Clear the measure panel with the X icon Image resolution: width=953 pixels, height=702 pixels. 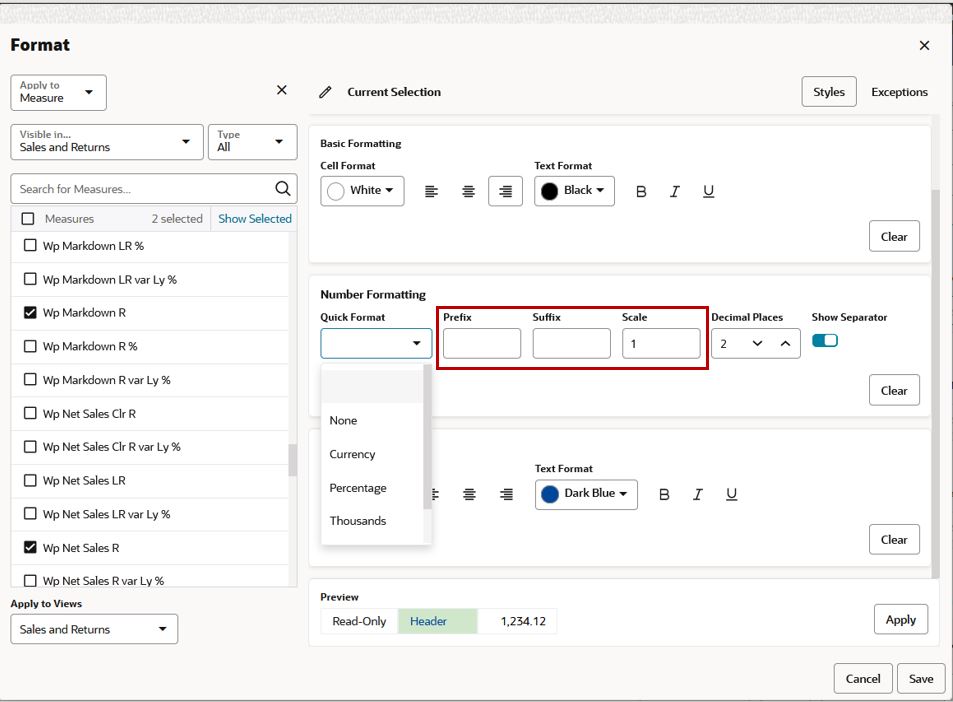(281, 90)
